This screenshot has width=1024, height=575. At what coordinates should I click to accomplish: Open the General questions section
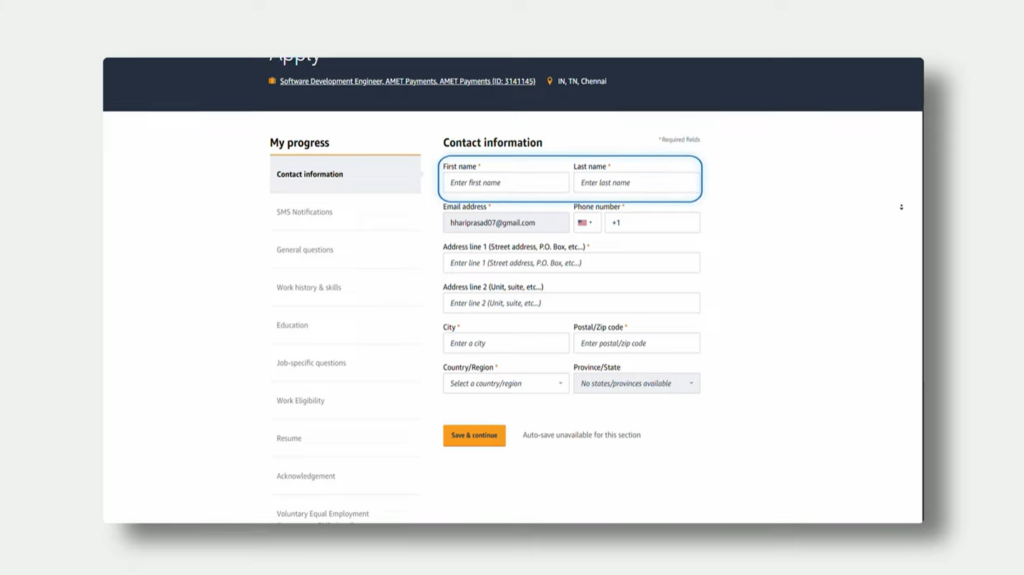305,250
